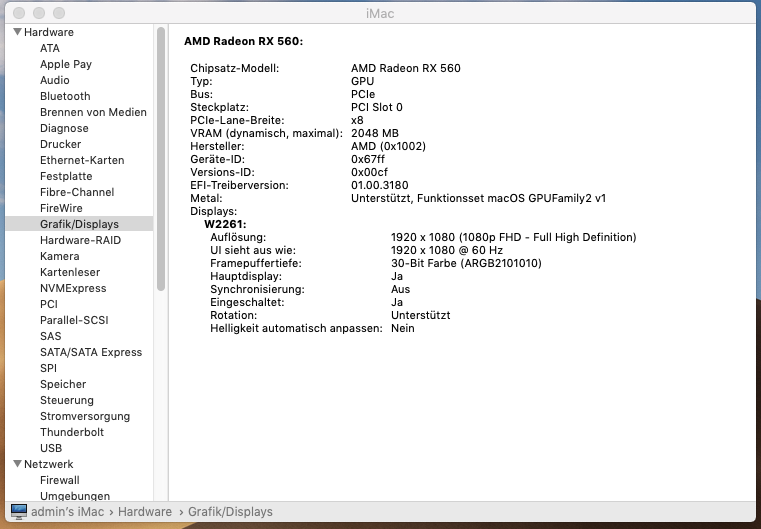Open Fibre-Channel entry
The height and width of the screenshot is (529, 761).
[77, 192]
